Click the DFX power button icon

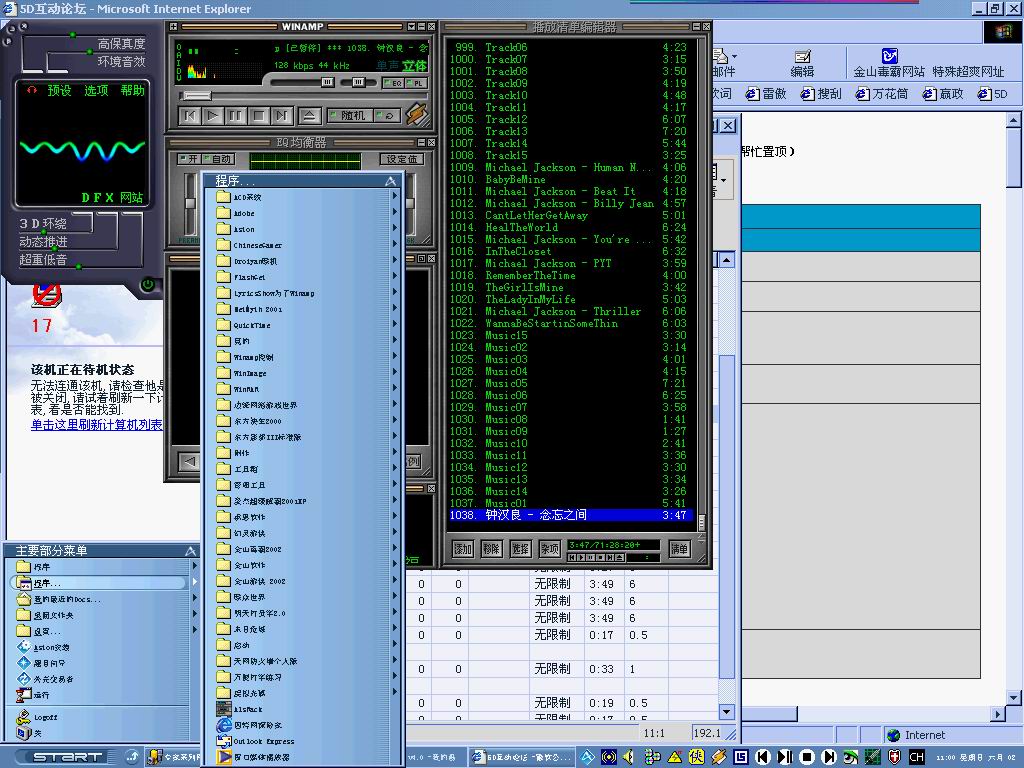click(x=149, y=284)
